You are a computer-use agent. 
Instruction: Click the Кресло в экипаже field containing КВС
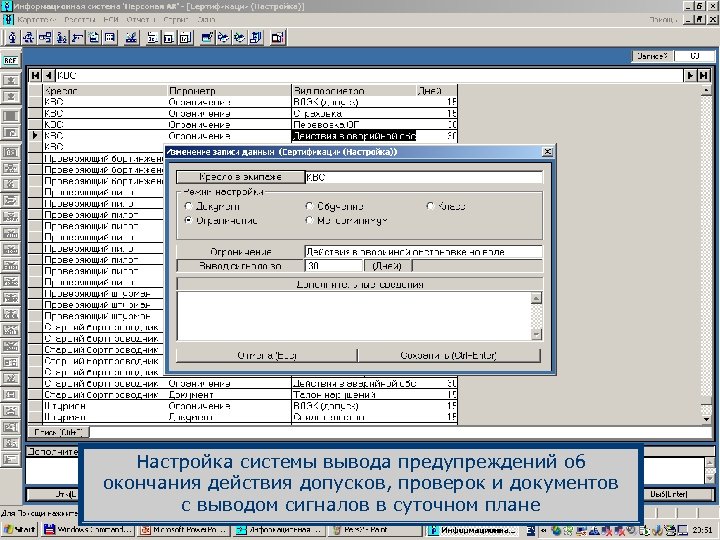coord(423,177)
